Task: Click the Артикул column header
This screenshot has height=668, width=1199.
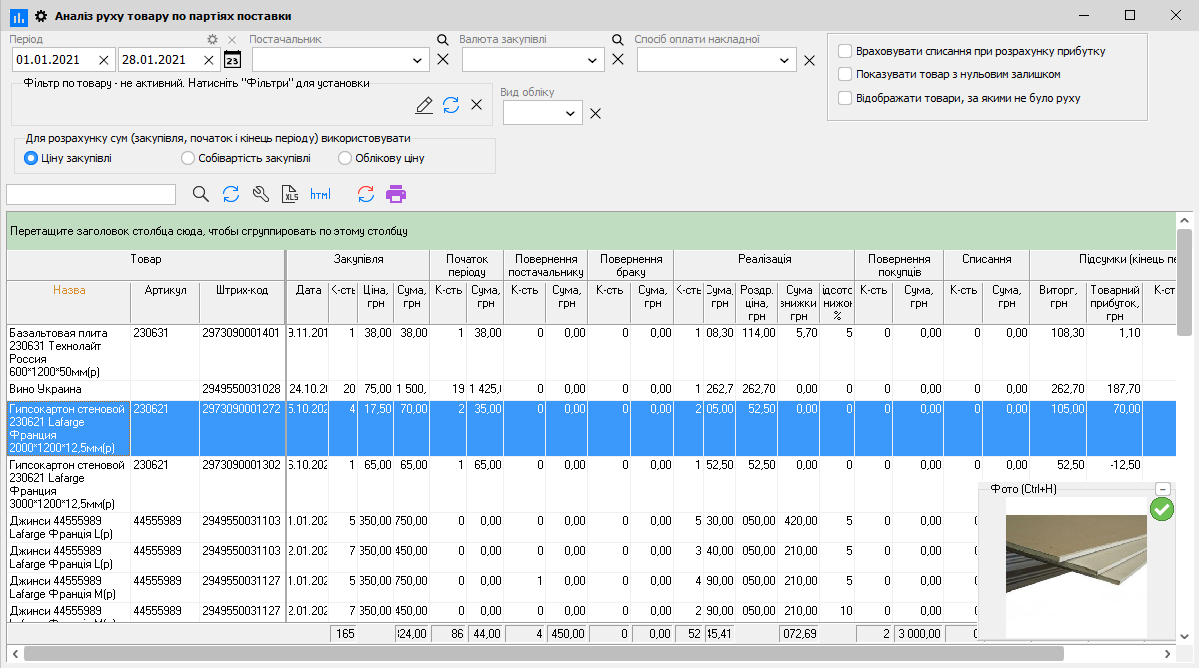Action: tap(165, 290)
